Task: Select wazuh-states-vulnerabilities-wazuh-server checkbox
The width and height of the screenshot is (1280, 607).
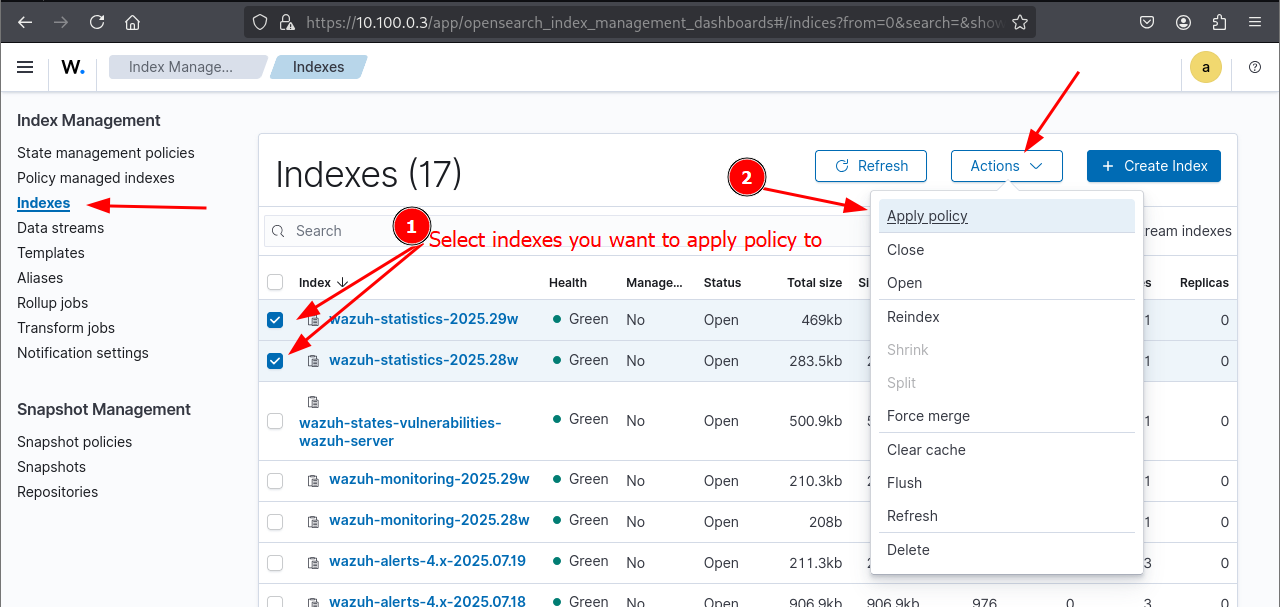Action: tap(275, 421)
